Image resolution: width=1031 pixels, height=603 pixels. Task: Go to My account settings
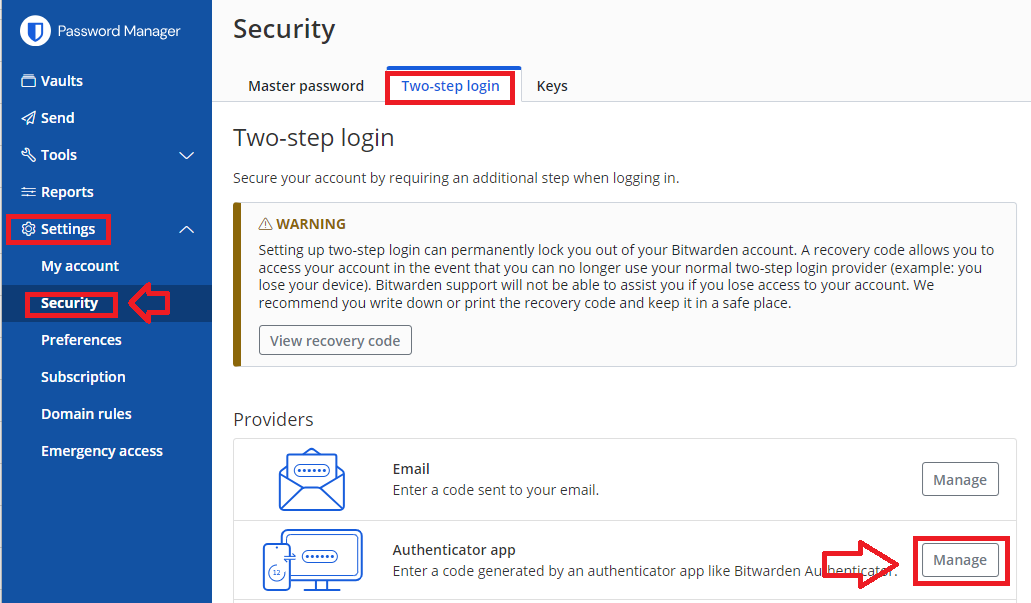pyautogui.click(x=80, y=266)
